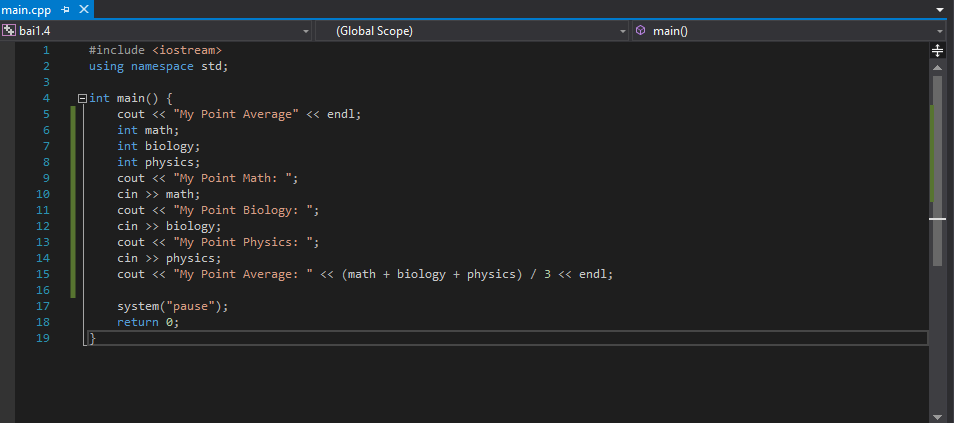
Task: Click the bai1.4 project icon
Action: point(9,30)
